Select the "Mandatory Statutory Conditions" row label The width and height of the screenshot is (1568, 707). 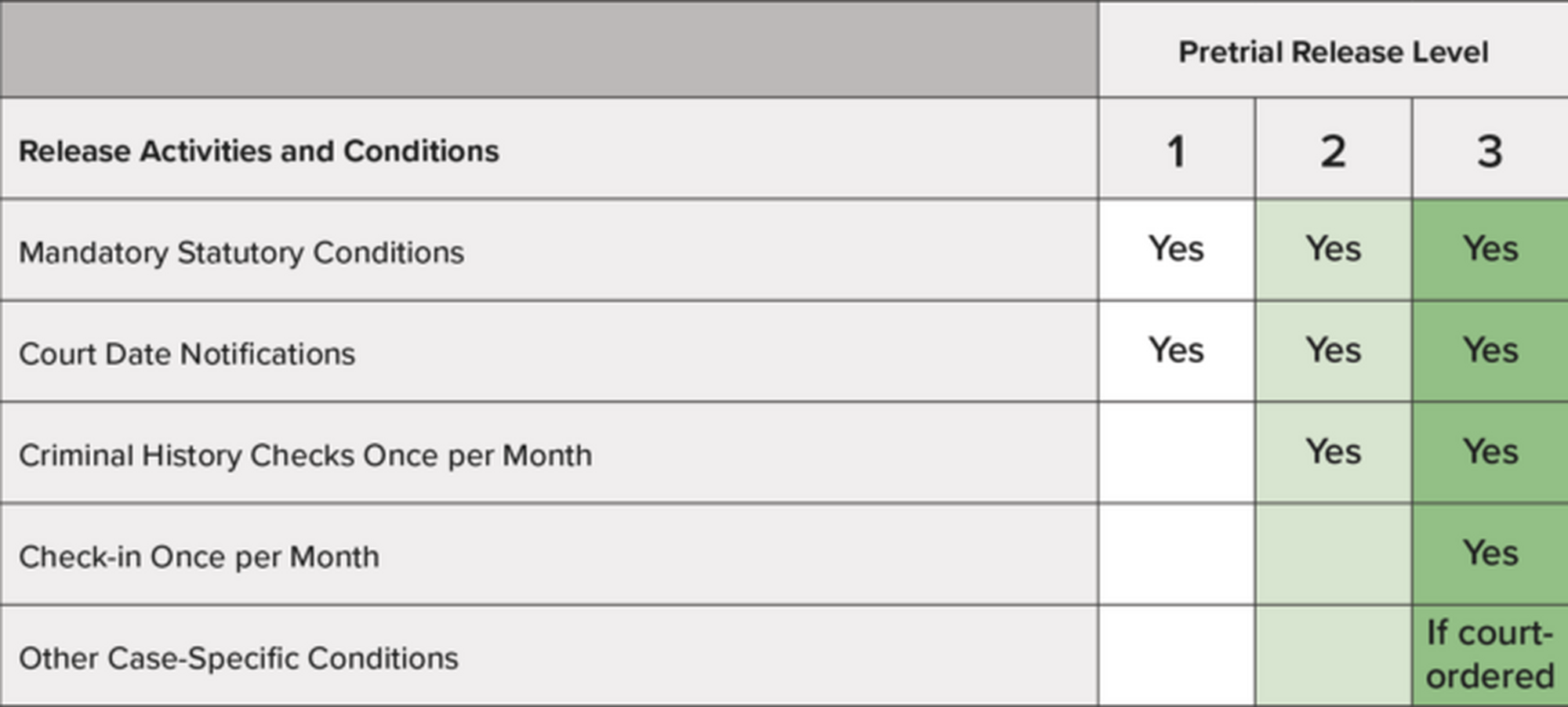pos(241,252)
